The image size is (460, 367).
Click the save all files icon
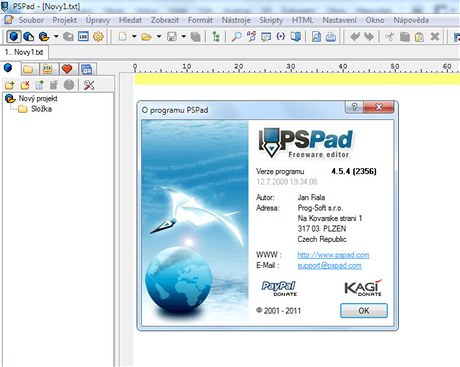196,36
